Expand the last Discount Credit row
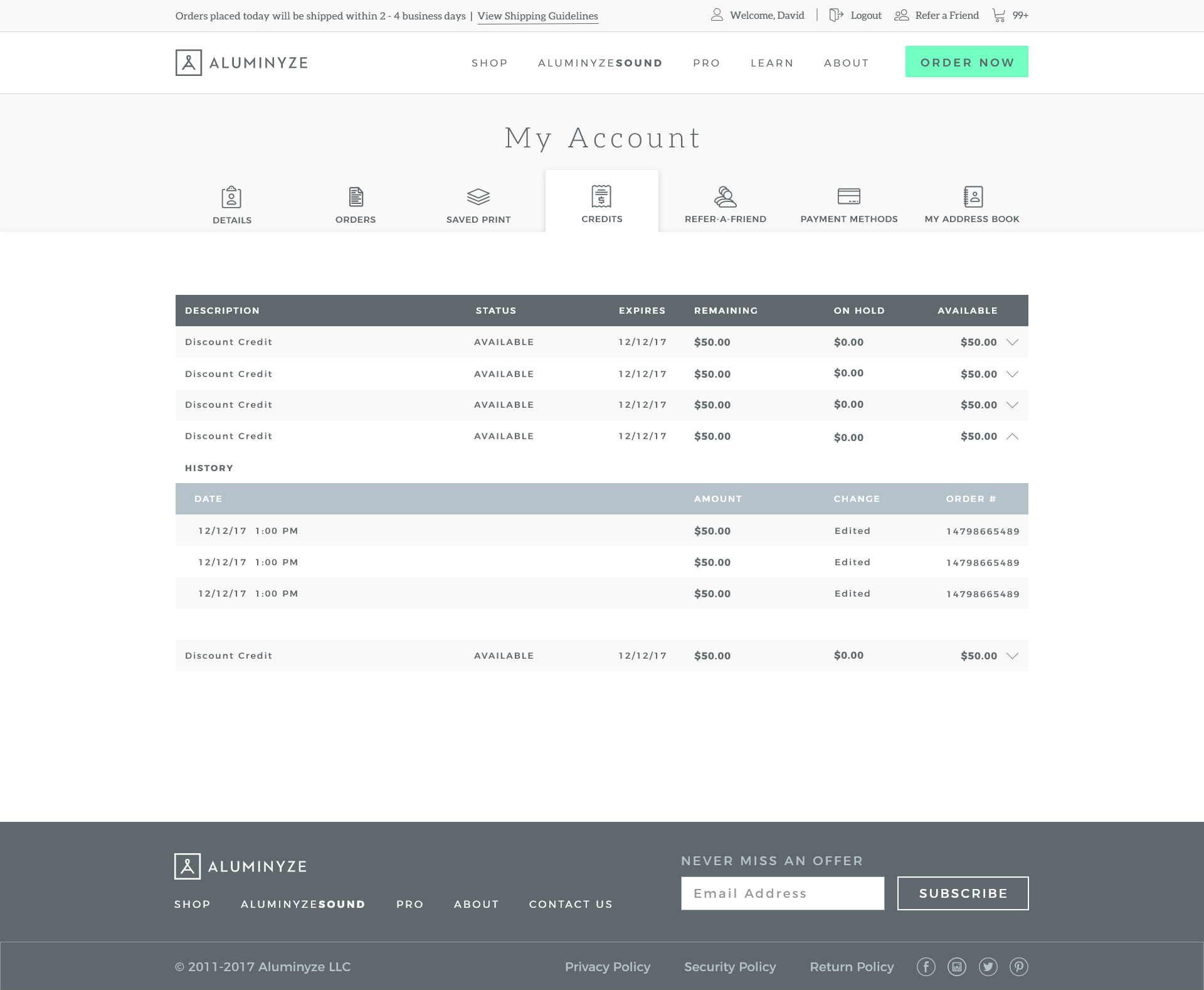The width and height of the screenshot is (1204, 990). point(1012,656)
